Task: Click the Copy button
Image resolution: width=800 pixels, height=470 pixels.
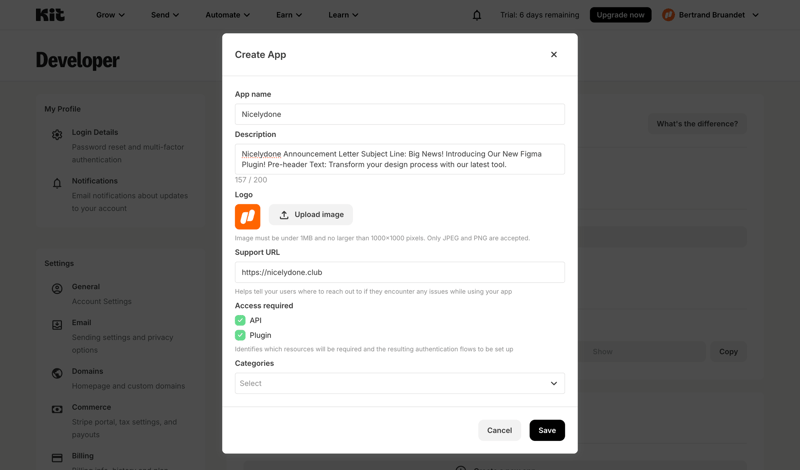Action: pos(728,352)
